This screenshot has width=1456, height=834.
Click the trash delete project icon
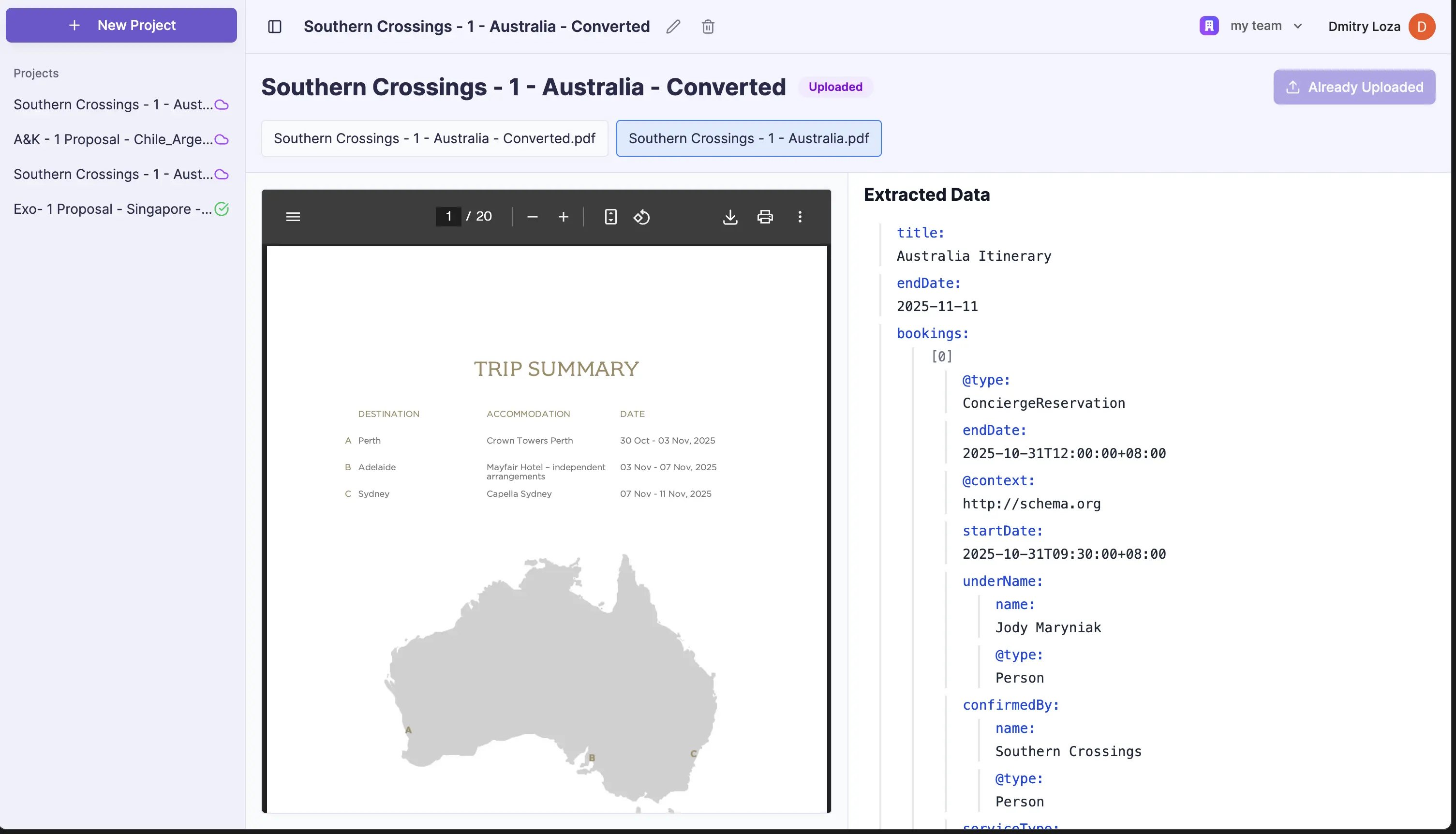point(708,26)
